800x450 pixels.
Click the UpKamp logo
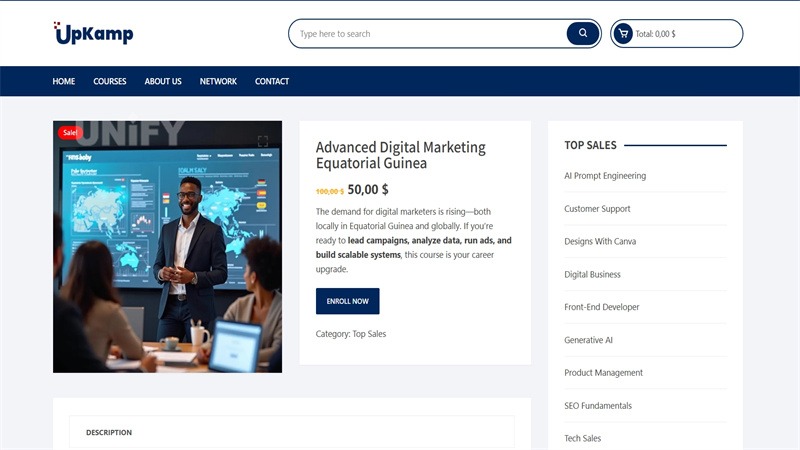click(x=93, y=33)
